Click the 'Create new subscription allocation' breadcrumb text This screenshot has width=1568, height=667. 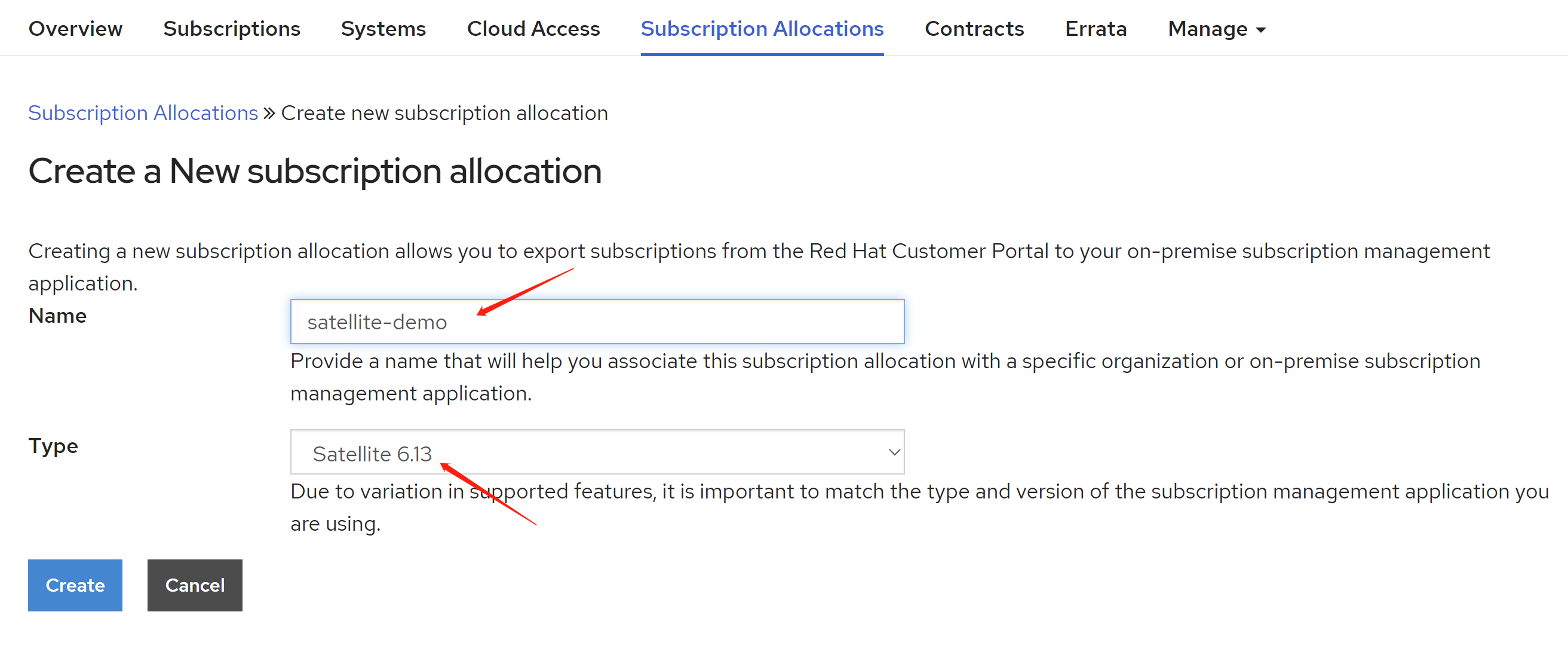tap(444, 113)
